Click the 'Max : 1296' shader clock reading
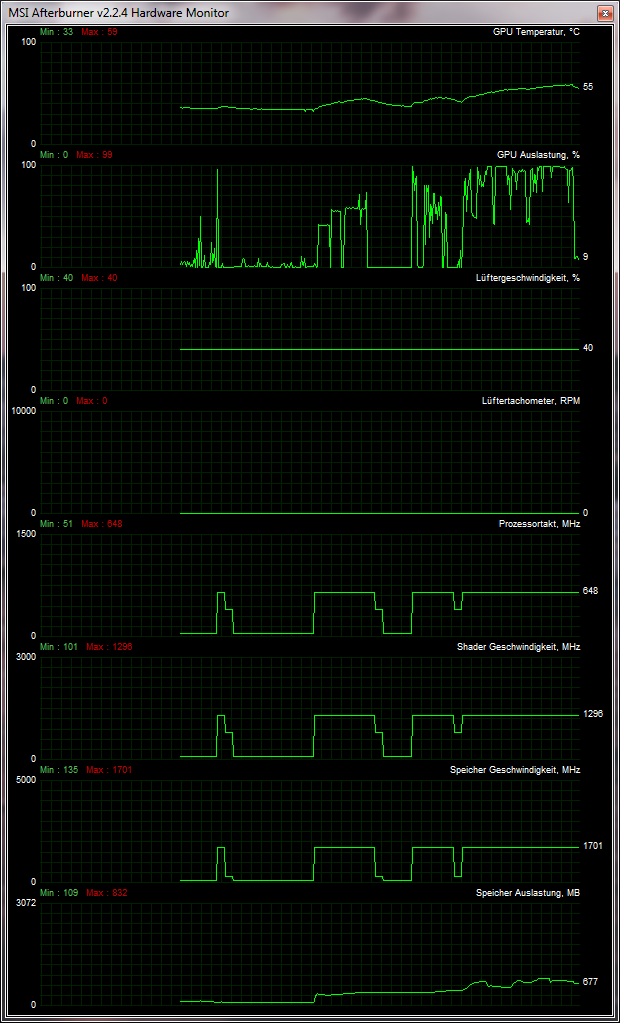Image resolution: width=624 pixels, height=1026 pixels. 109,646
